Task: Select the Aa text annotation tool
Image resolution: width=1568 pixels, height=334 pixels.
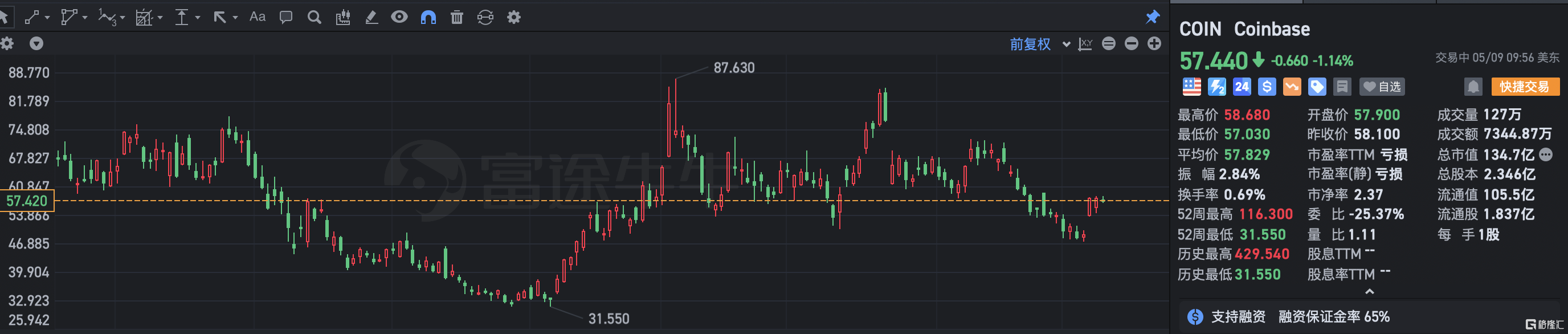Action: (258, 17)
